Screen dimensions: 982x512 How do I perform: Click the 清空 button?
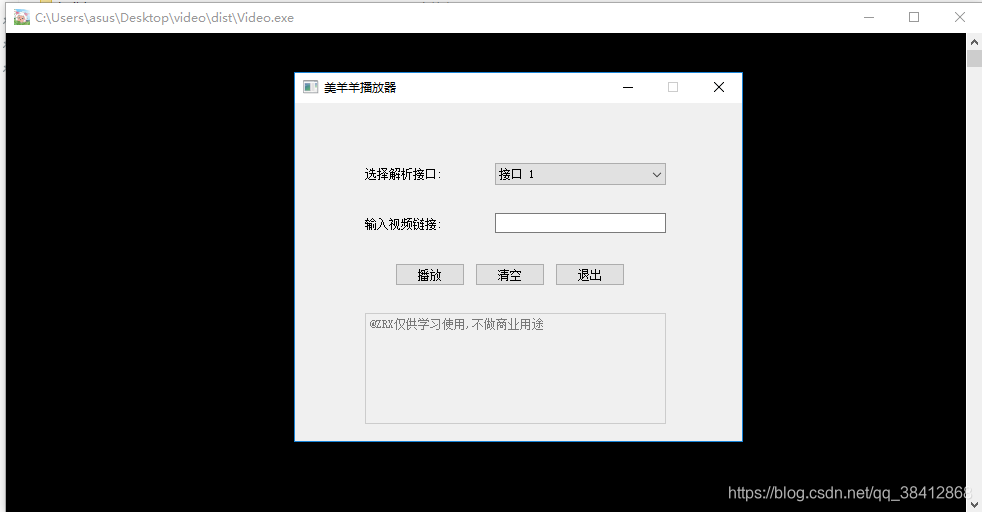[510, 275]
